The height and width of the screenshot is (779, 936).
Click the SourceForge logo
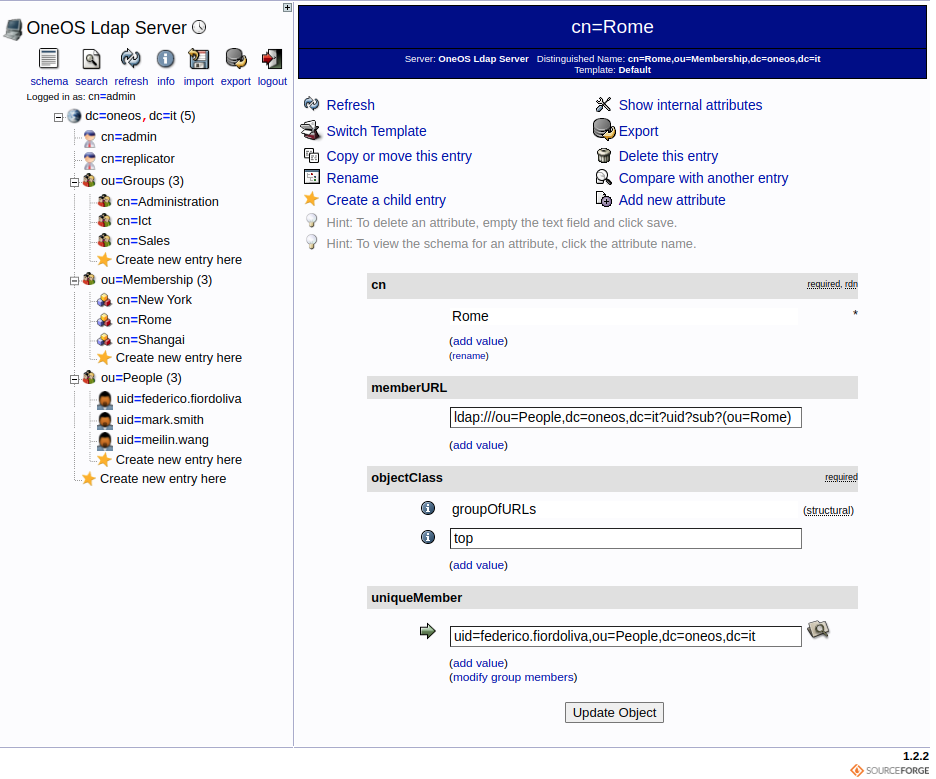[x=889, y=770]
